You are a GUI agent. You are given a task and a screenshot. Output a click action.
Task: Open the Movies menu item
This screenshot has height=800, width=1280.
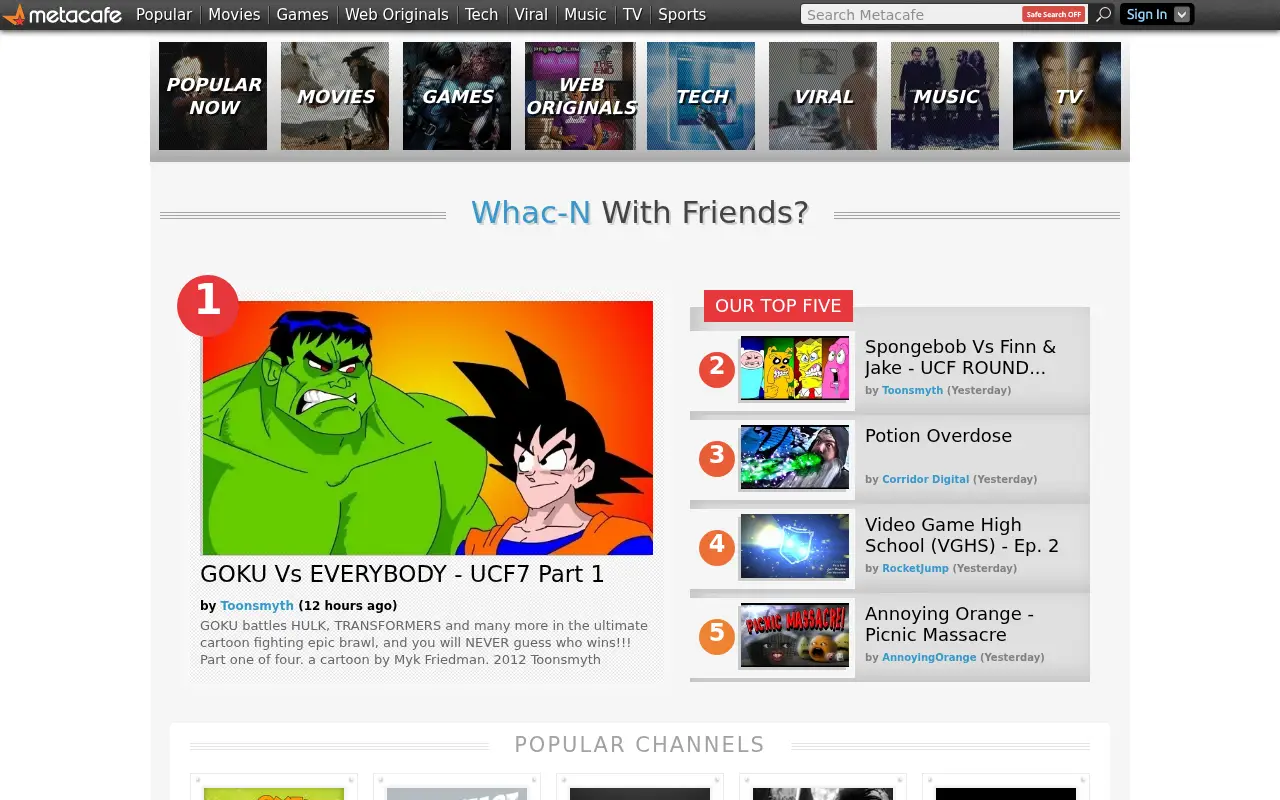pyautogui.click(x=234, y=14)
